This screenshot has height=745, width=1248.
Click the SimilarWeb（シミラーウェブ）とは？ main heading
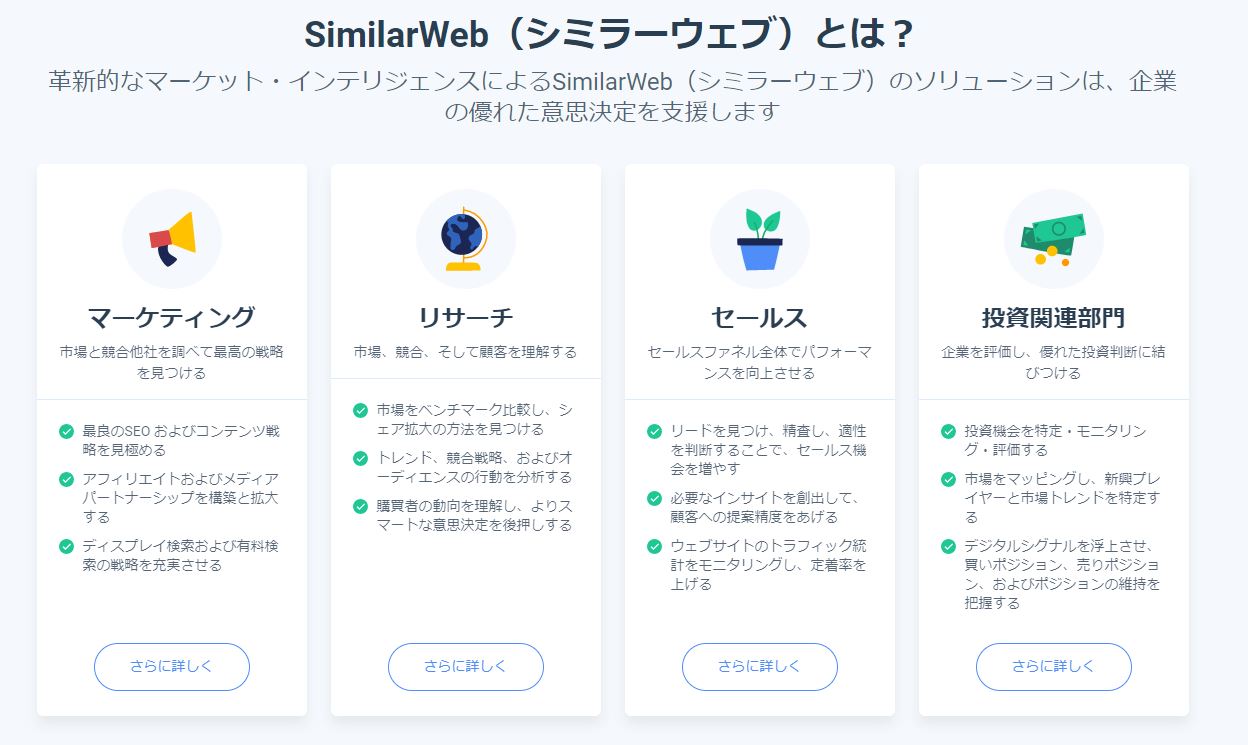609,35
